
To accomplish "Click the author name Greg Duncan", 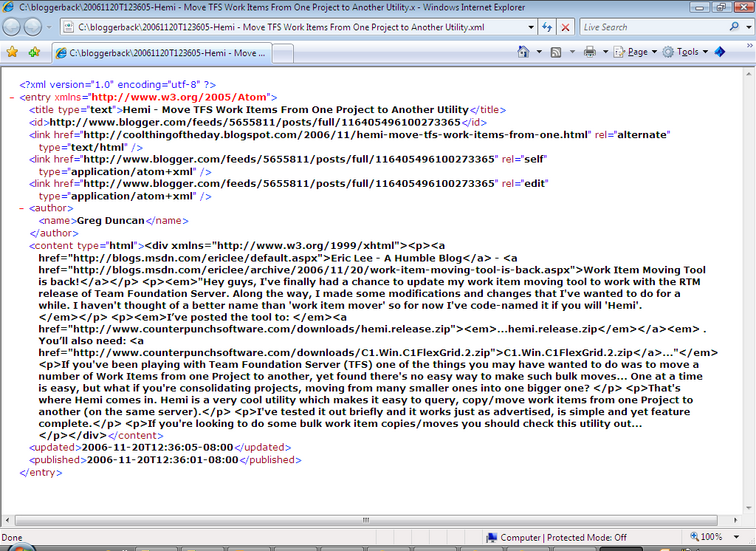I will tap(111, 221).
